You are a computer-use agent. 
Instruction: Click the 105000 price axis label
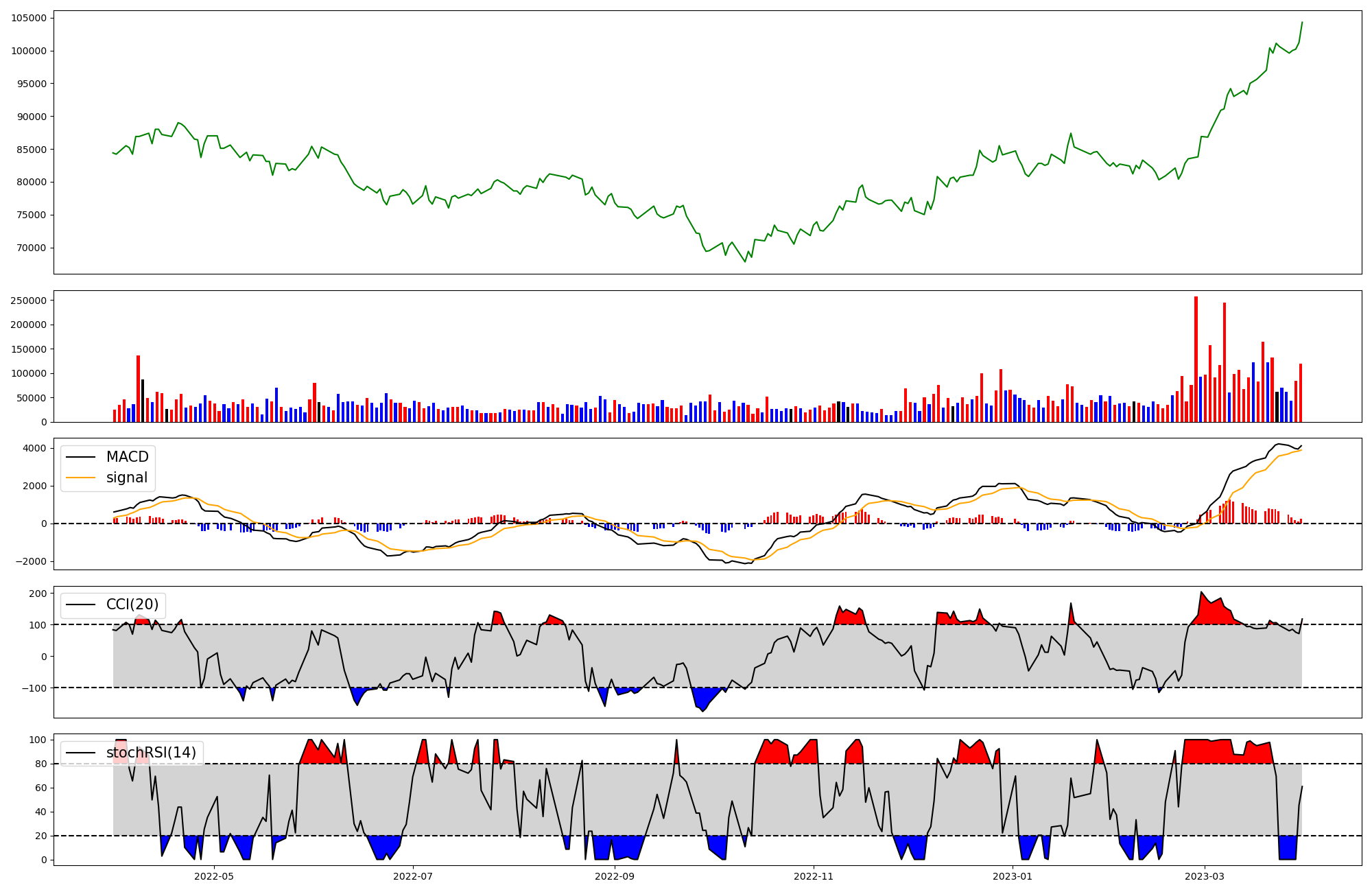[29, 18]
